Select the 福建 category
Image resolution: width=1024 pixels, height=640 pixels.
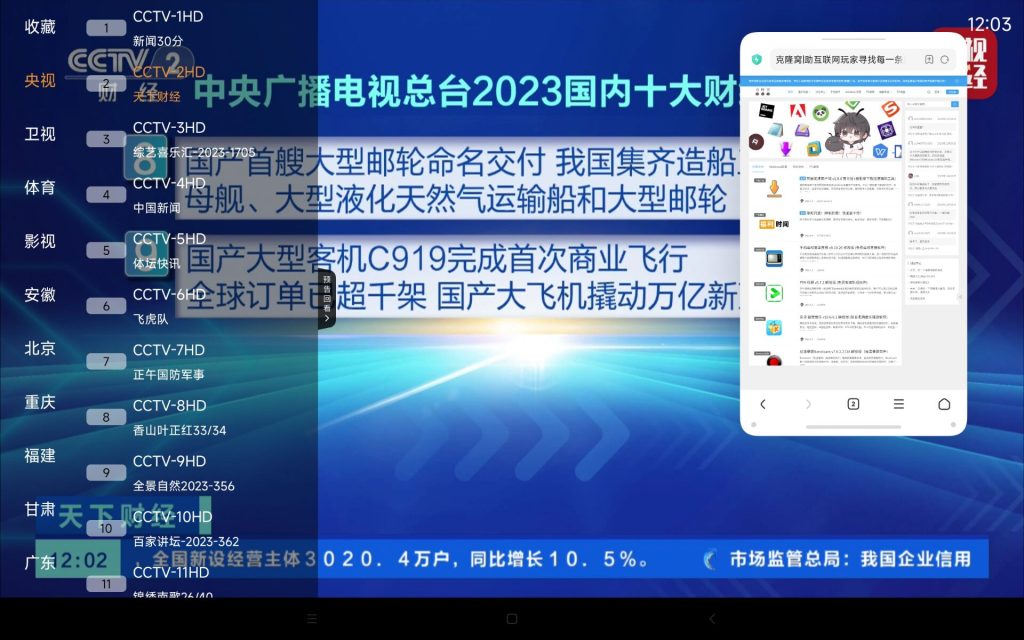pos(40,455)
